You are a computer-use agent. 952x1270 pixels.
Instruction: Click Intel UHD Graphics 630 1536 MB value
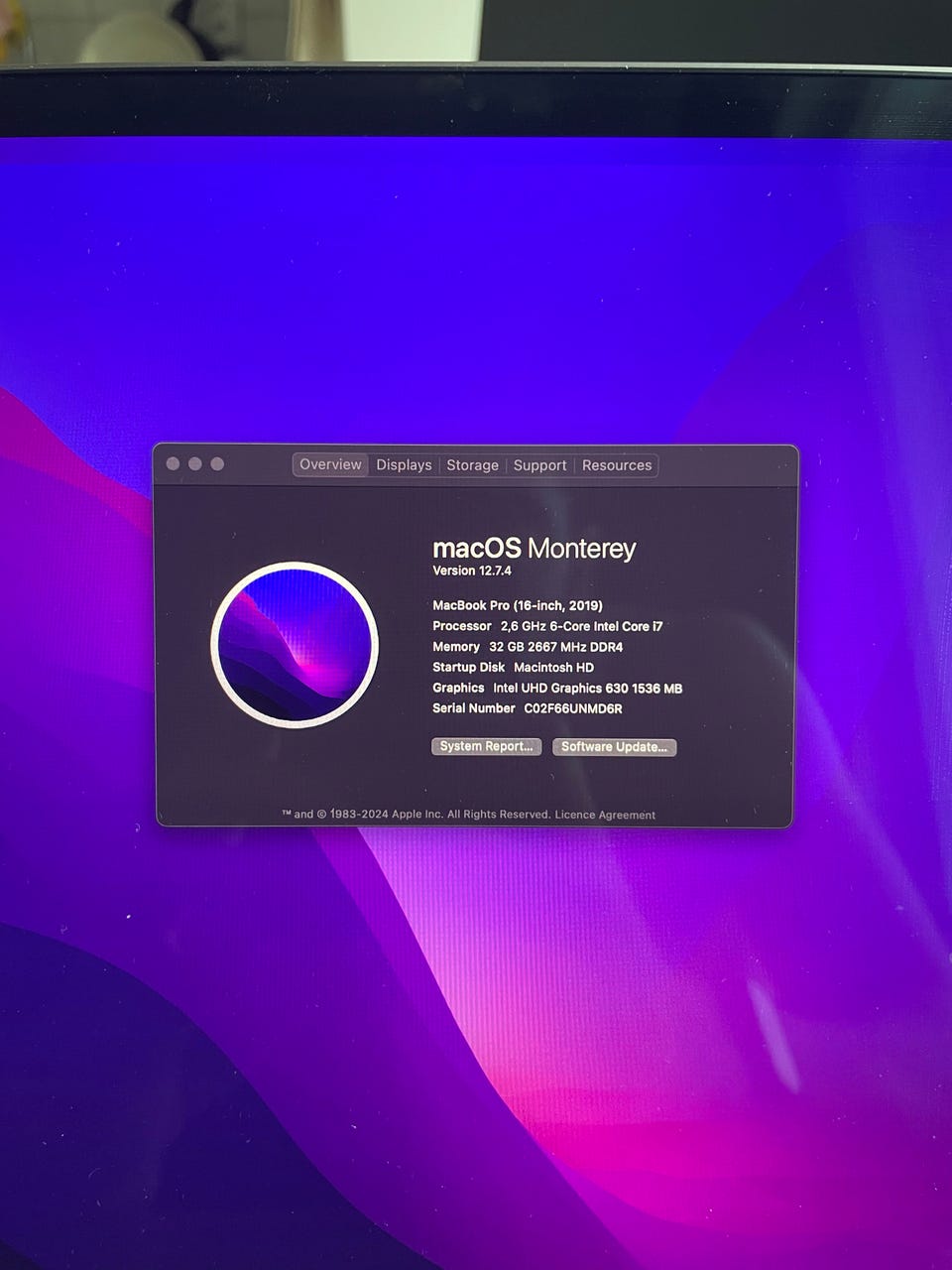[587, 689]
